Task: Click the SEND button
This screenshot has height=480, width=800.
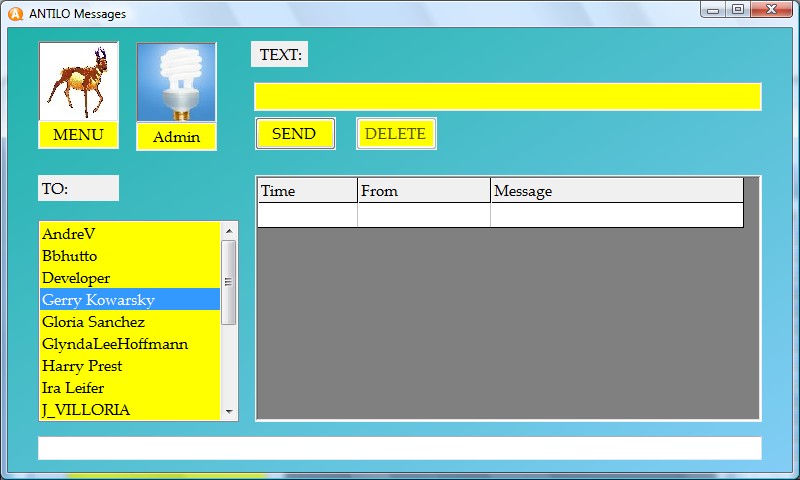Action: point(294,134)
